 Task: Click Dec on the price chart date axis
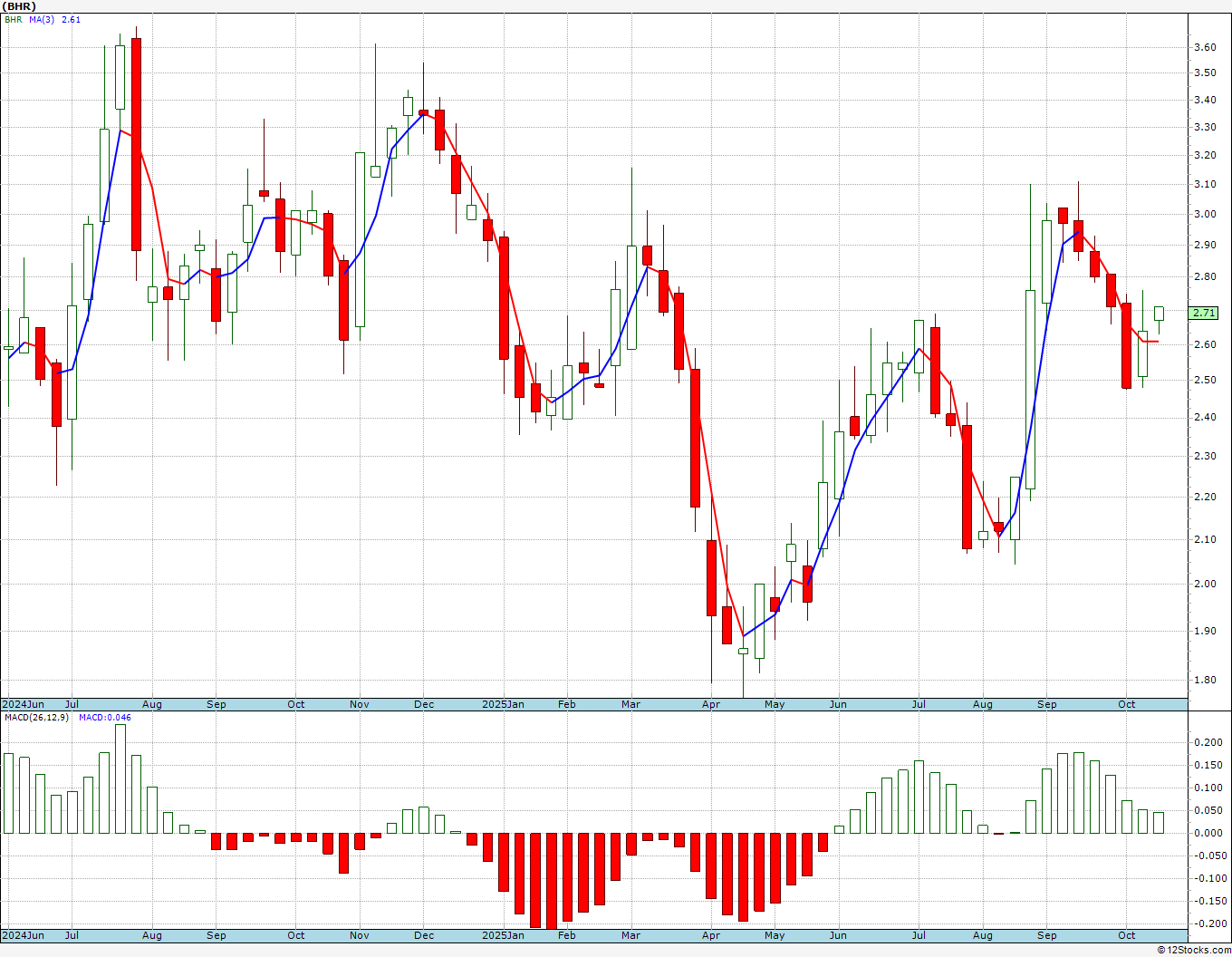pyautogui.click(x=424, y=704)
